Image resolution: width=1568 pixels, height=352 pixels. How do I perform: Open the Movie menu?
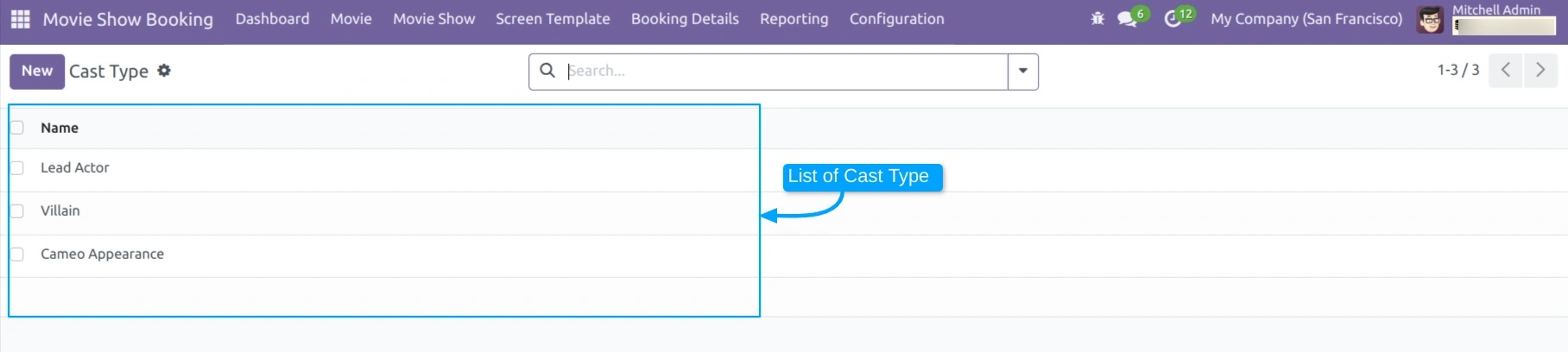point(351,19)
